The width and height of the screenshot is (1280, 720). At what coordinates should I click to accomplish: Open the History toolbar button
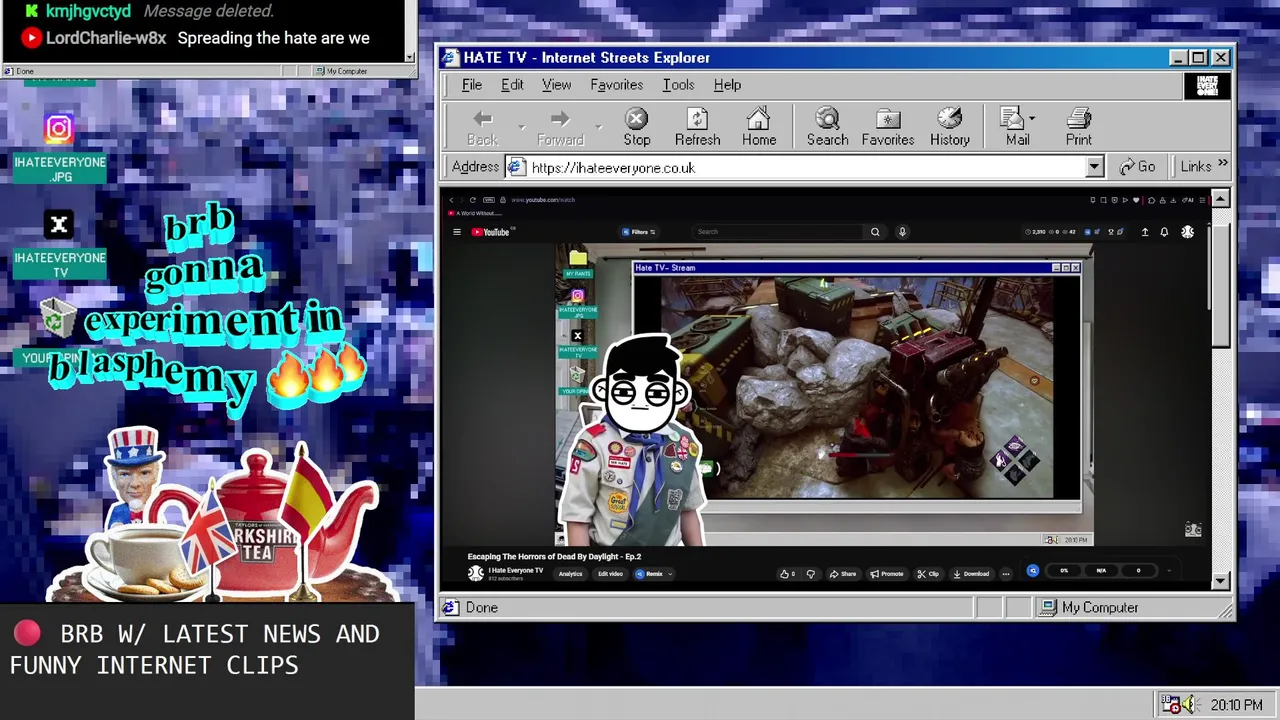pos(950,128)
